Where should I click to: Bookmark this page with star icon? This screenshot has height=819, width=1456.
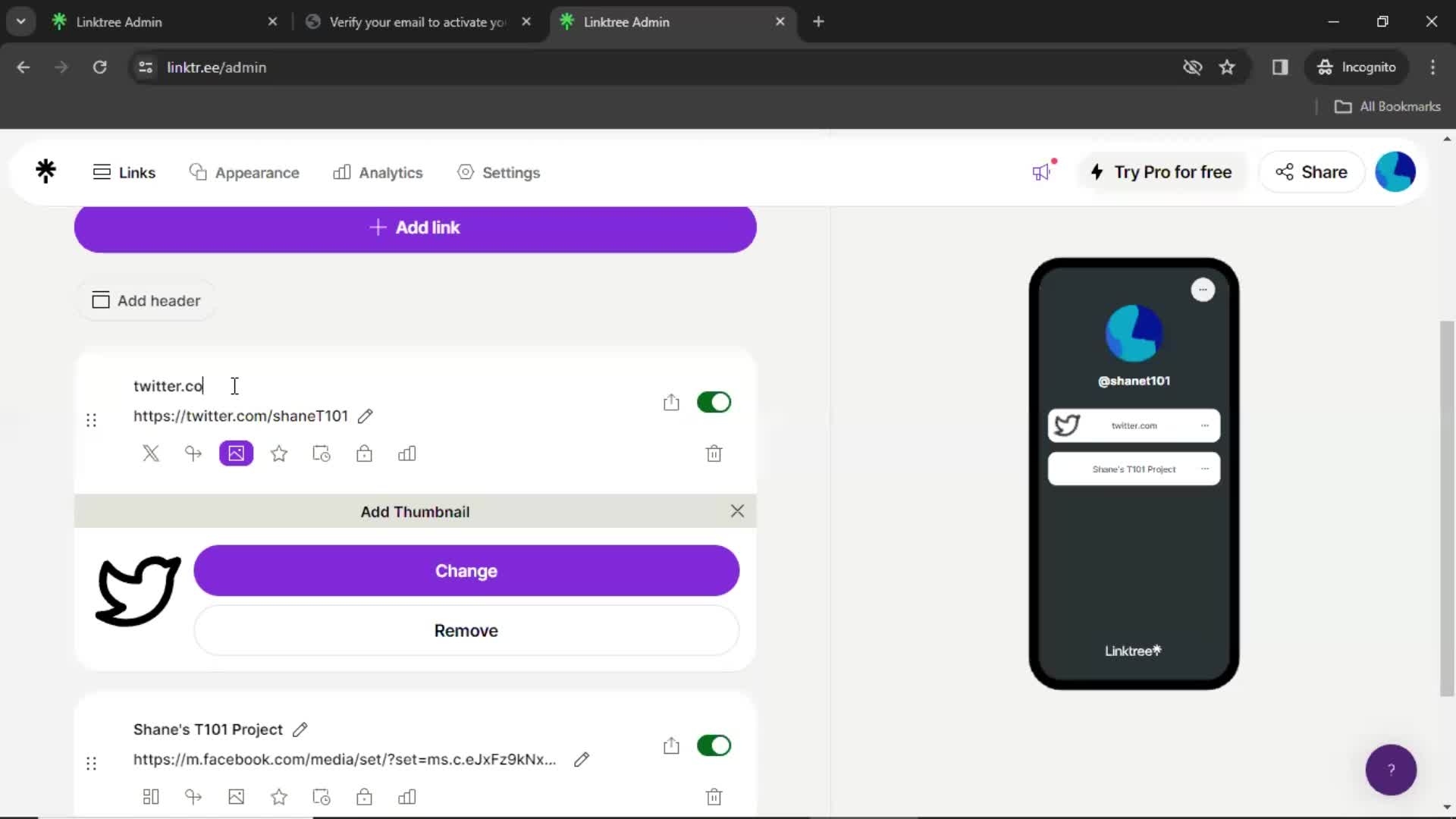pos(1227,67)
